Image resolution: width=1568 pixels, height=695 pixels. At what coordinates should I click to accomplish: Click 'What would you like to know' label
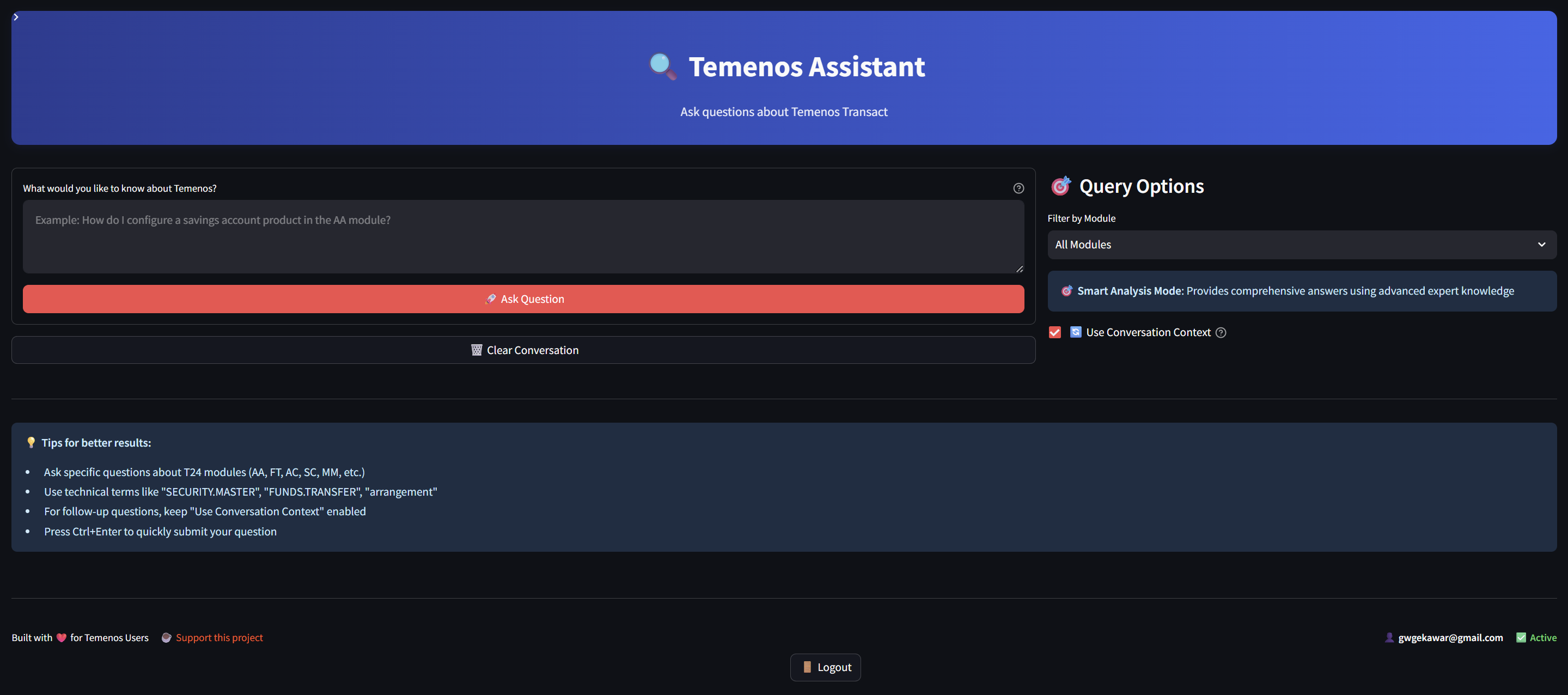(x=120, y=188)
